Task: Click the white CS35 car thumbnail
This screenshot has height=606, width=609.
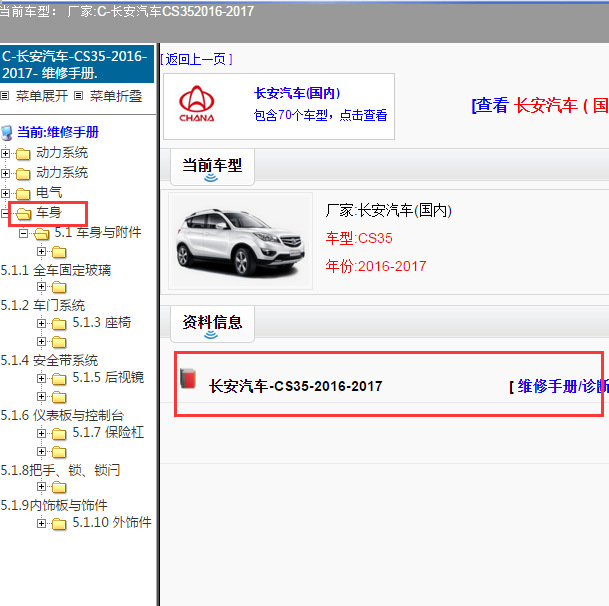Action: tap(240, 241)
